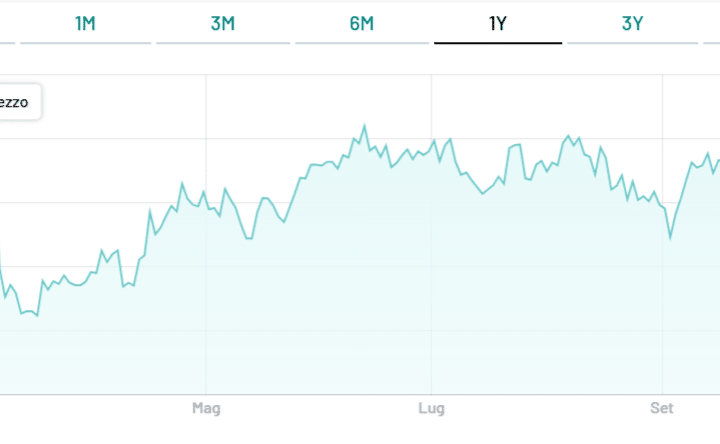Click the price line at the Set gridline
This screenshot has height=444, width=720.
coord(662,207)
